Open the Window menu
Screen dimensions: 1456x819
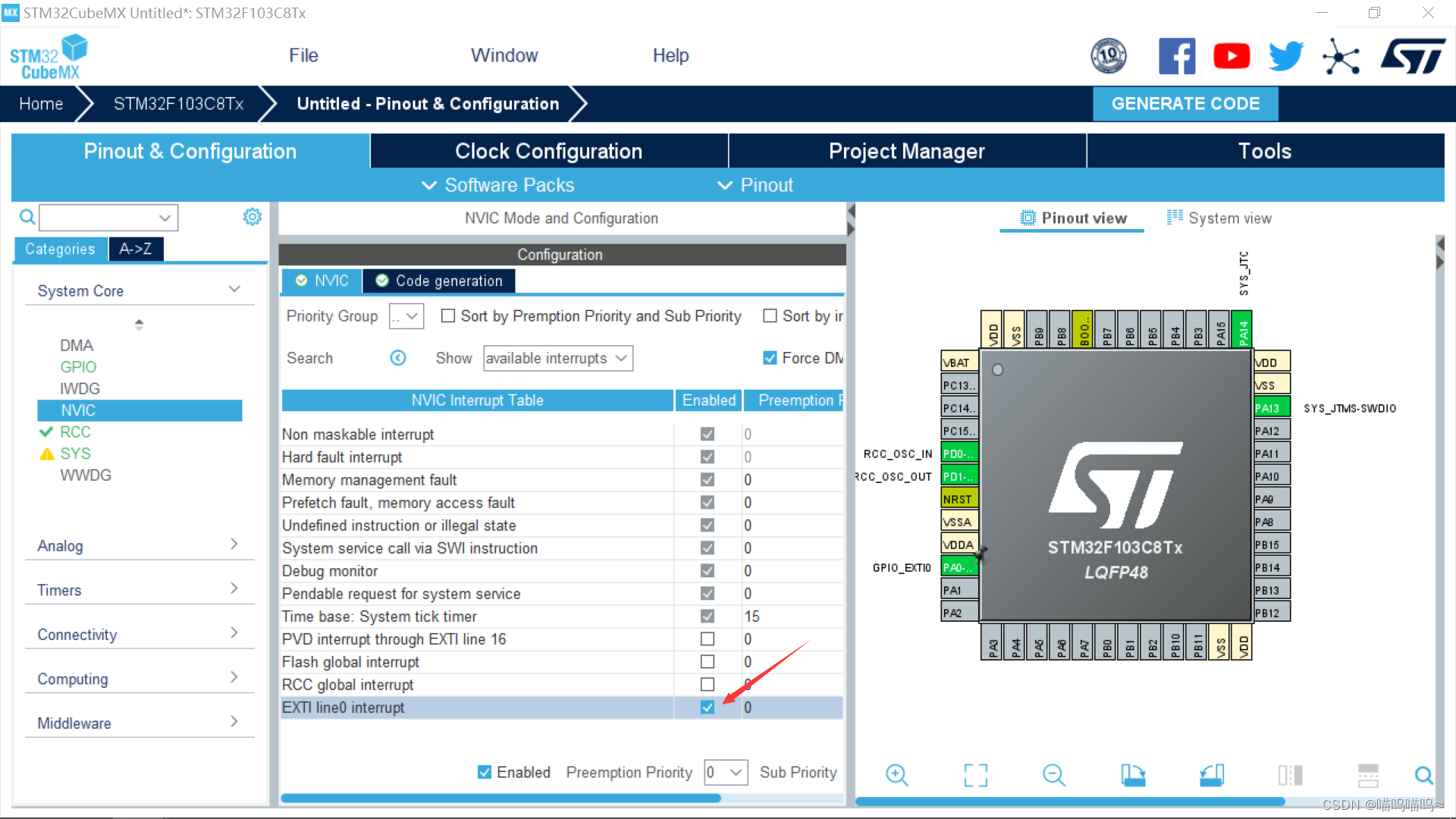pyautogui.click(x=504, y=55)
